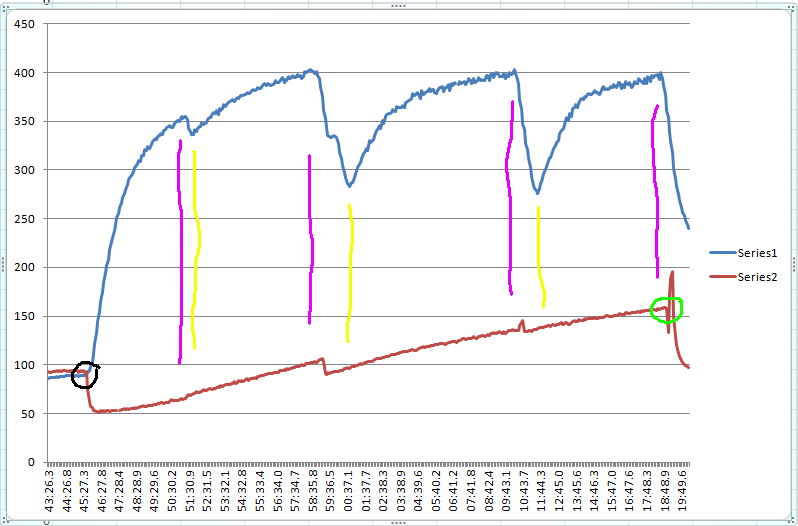Click the 49:29.6 time axis label
Image resolution: width=798 pixels, height=526 pixels.
click(x=154, y=490)
